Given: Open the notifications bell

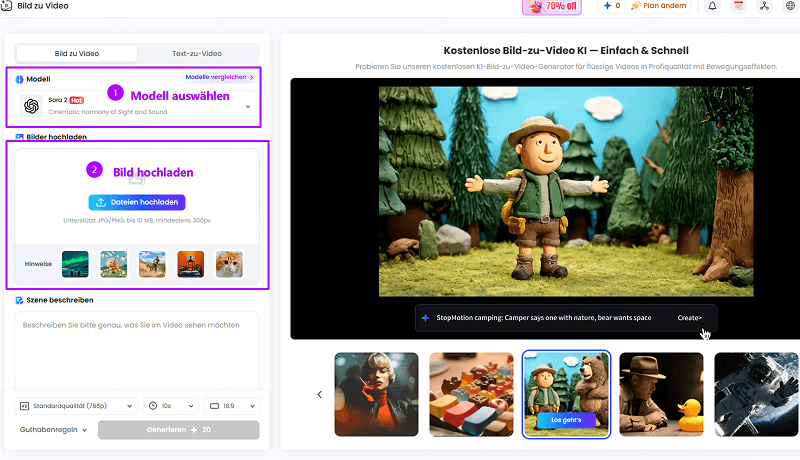Looking at the screenshot, I should [712, 6].
